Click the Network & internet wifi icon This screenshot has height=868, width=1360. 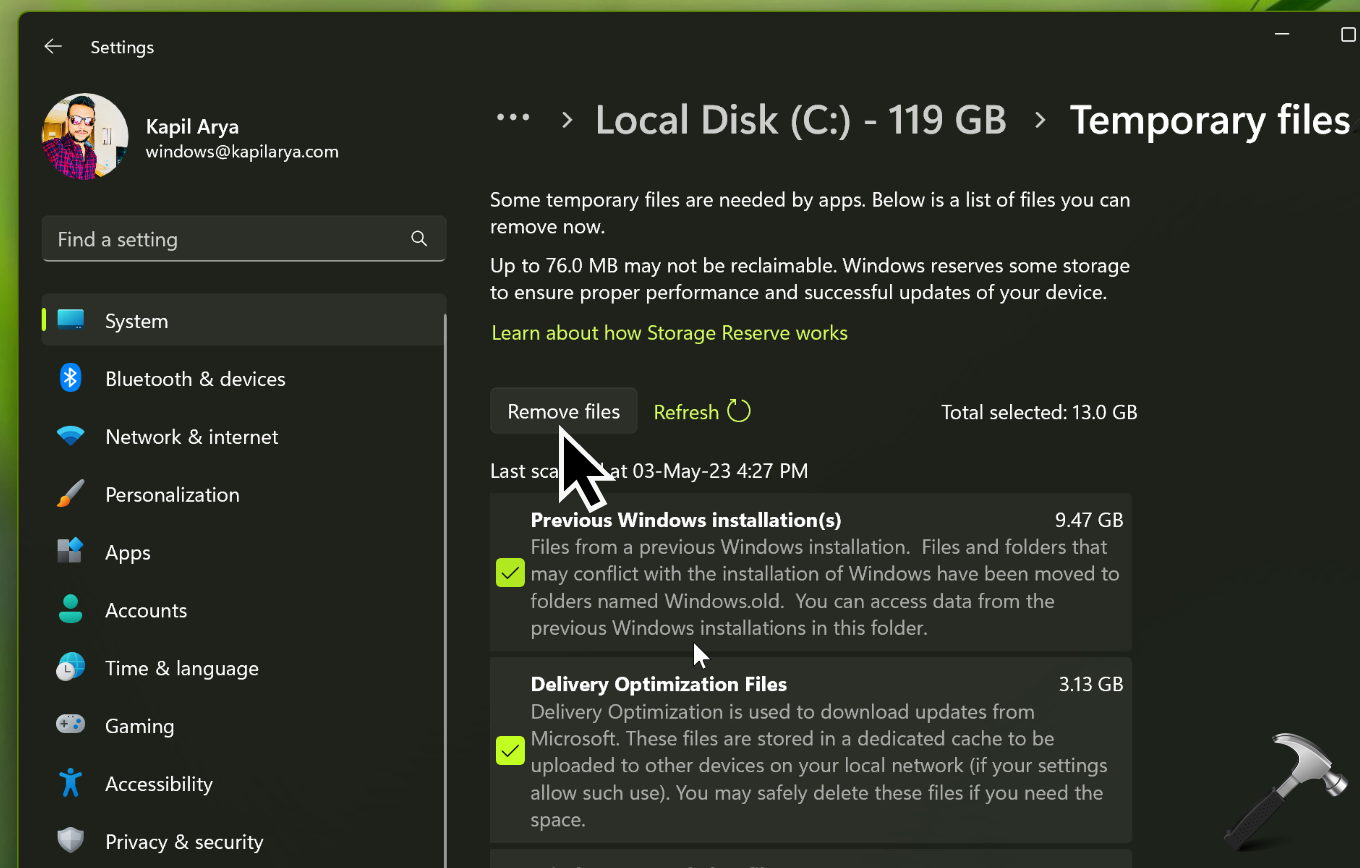coord(70,436)
